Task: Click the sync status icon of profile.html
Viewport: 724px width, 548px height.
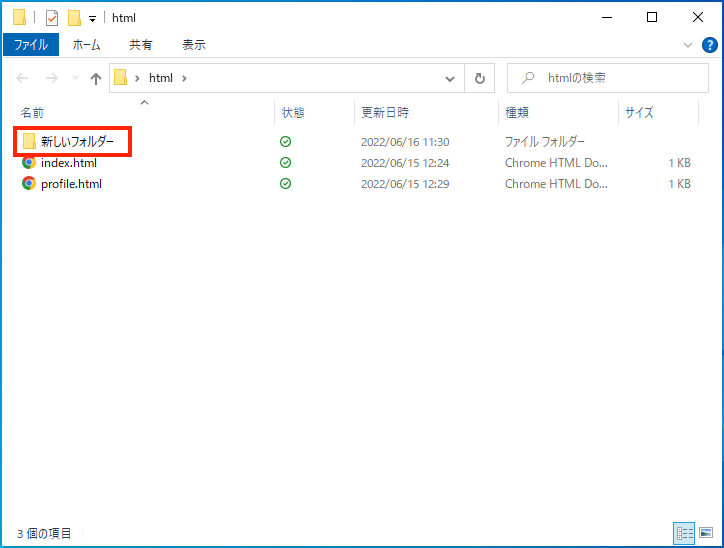Action: point(285,184)
